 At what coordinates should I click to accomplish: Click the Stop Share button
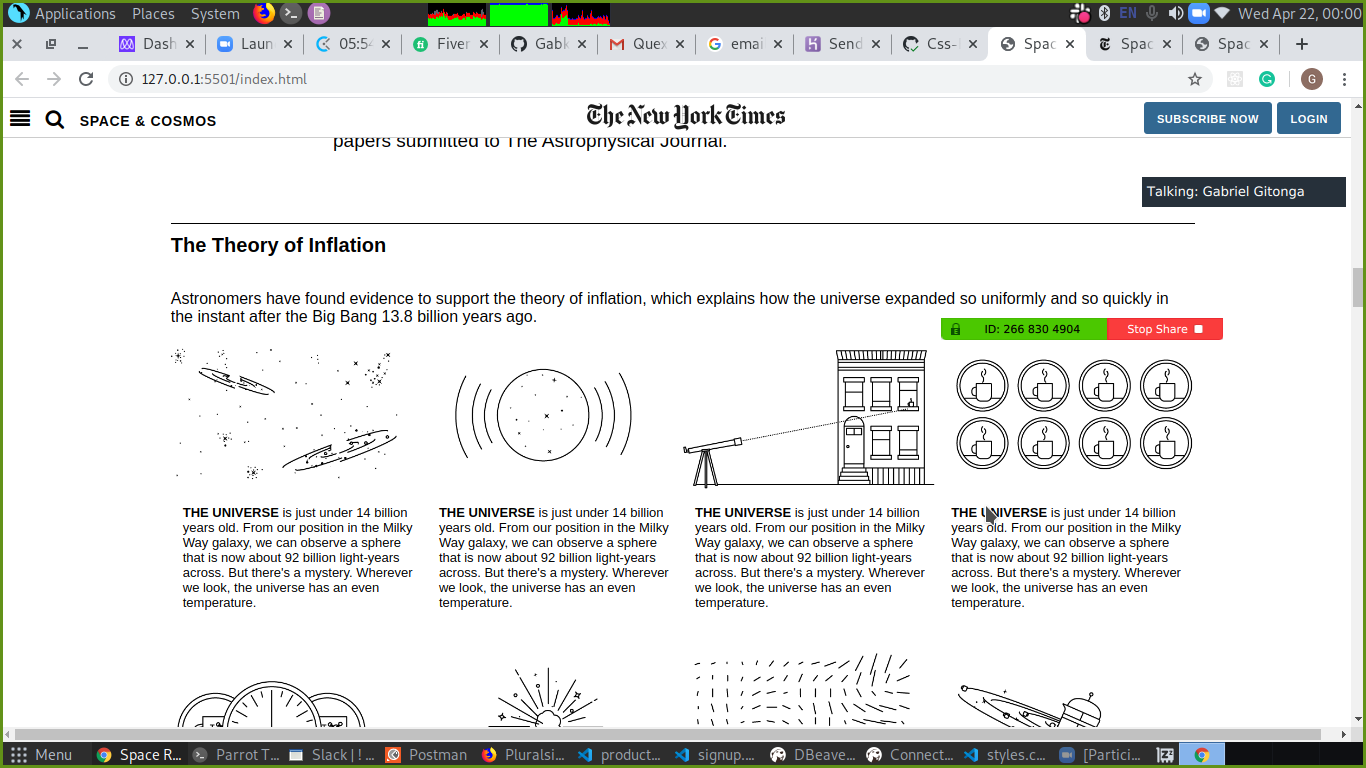(1165, 329)
